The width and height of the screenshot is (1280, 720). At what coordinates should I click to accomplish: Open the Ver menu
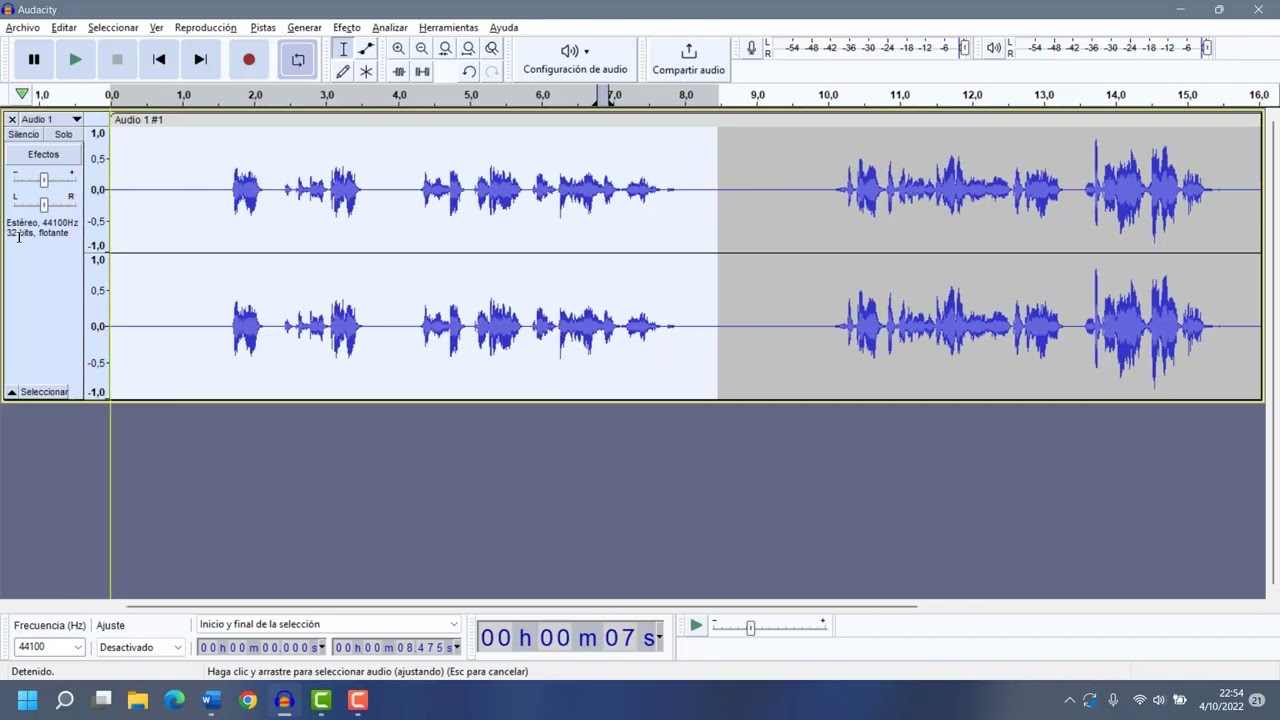pyautogui.click(x=157, y=28)
